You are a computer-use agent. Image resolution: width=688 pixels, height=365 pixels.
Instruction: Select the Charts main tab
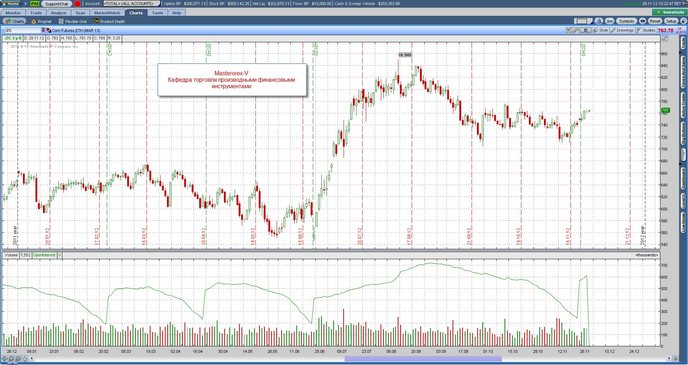click(136, 13)
